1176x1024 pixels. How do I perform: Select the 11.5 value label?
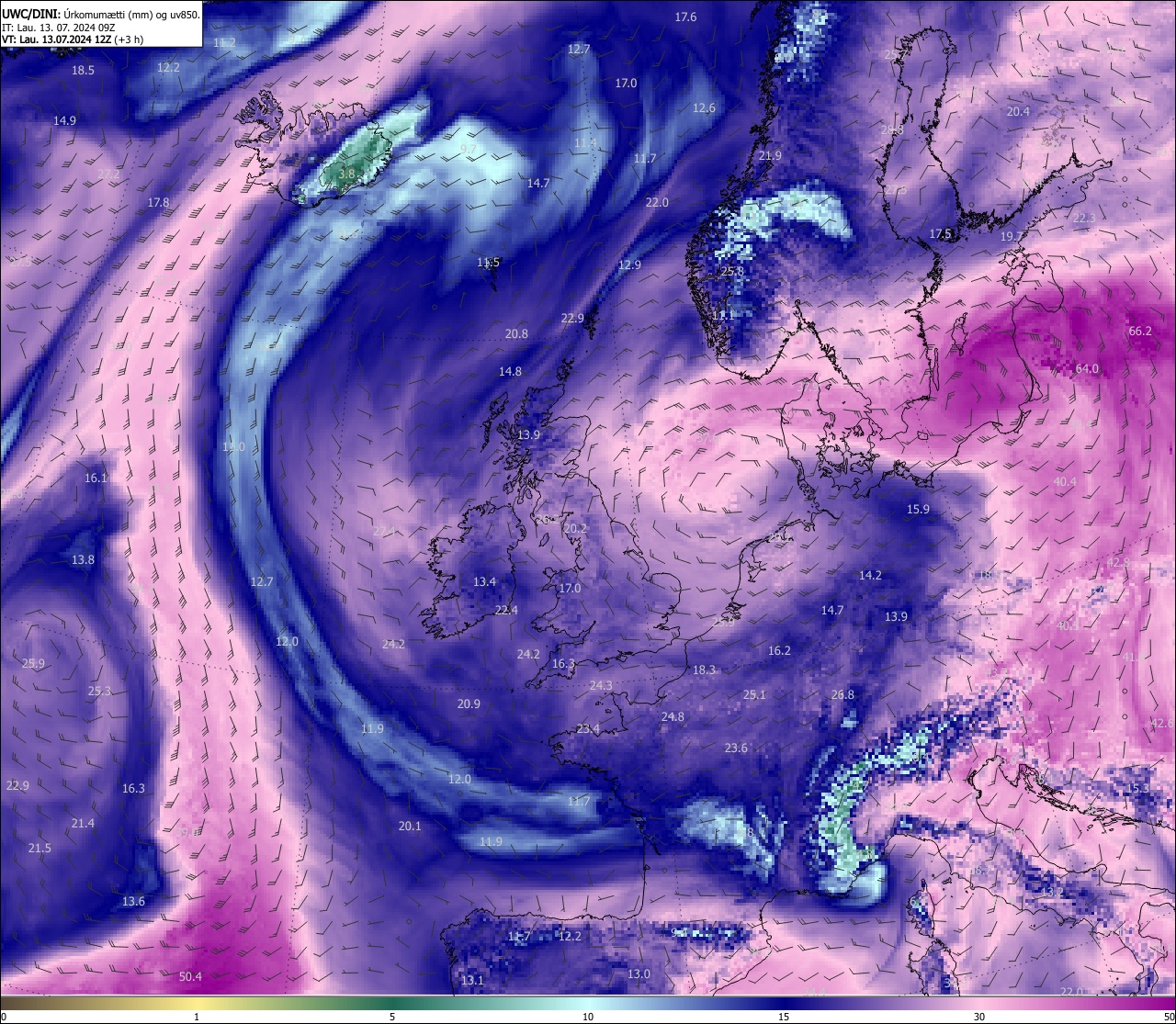click(x=488, y=262)
